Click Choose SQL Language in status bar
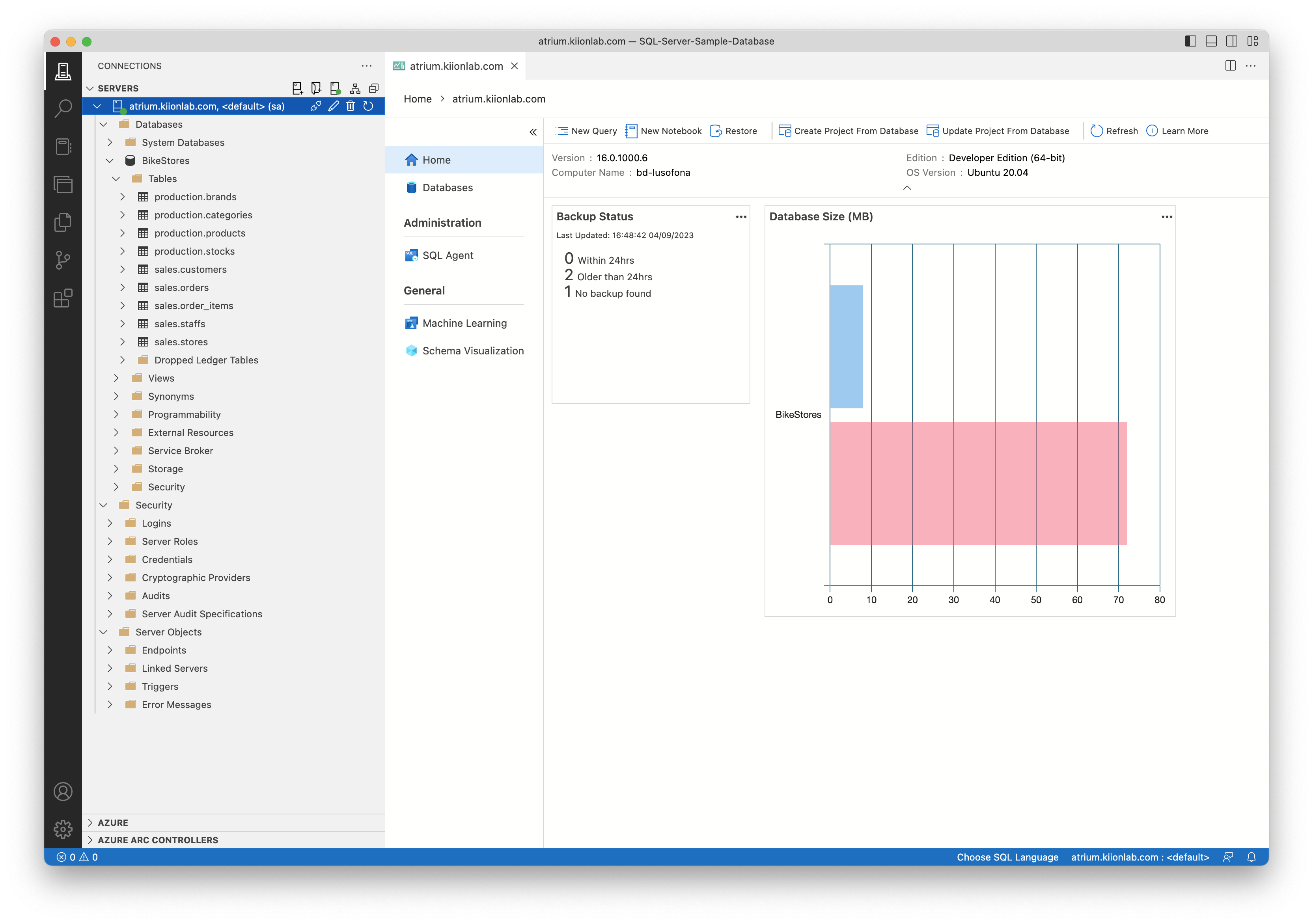This screenshot has height=924, width=1313. 1008,857
